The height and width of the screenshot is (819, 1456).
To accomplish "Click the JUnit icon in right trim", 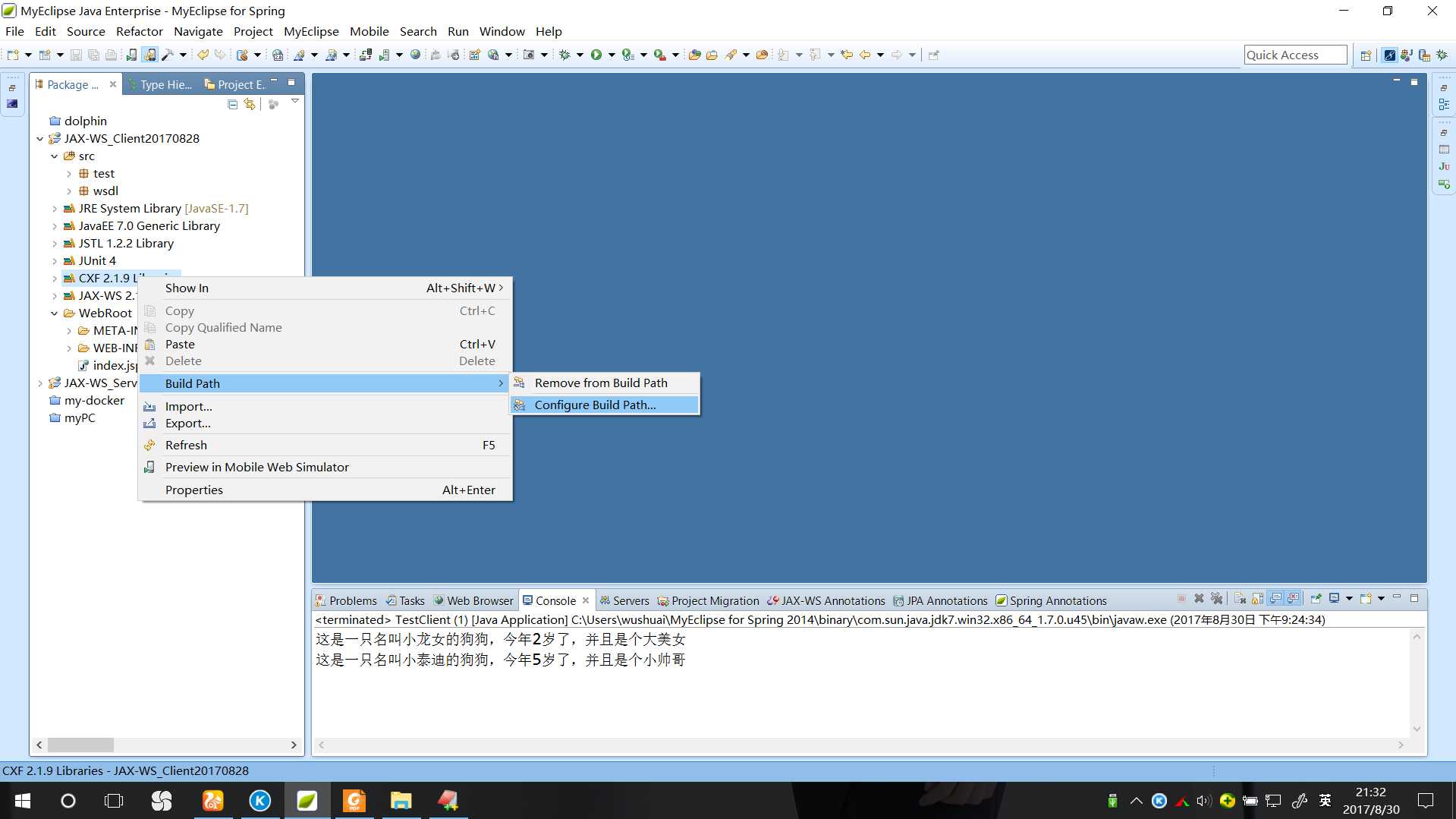I will pyautogui.click(x=1444, y=166).
